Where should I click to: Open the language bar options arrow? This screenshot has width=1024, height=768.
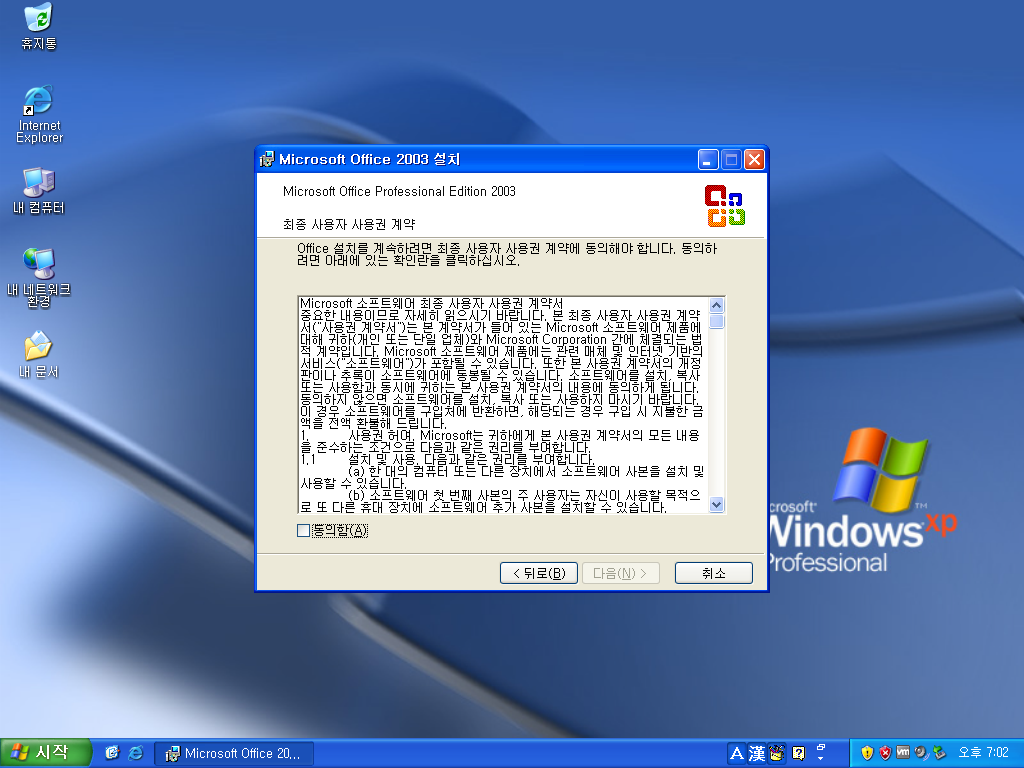[x=821, y=759]
